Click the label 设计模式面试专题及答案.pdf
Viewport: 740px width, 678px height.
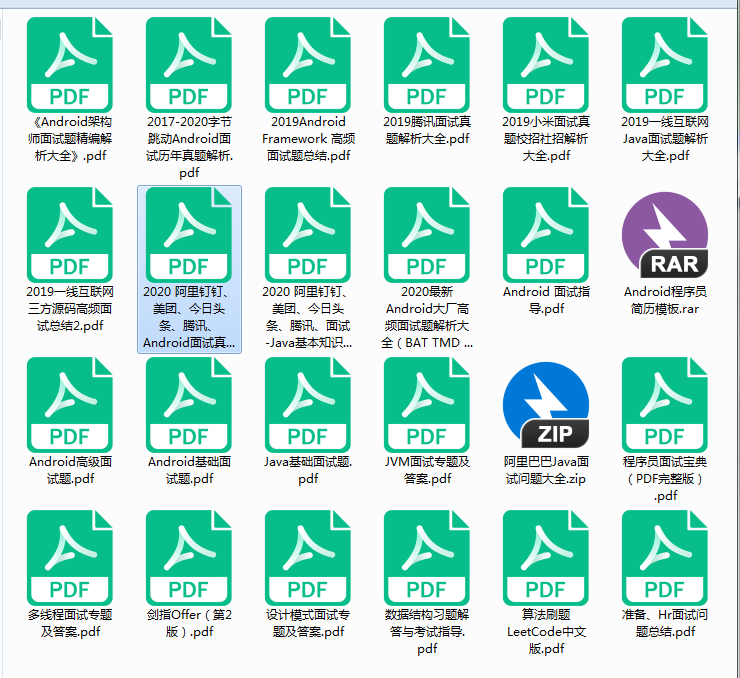pos(308,623)
